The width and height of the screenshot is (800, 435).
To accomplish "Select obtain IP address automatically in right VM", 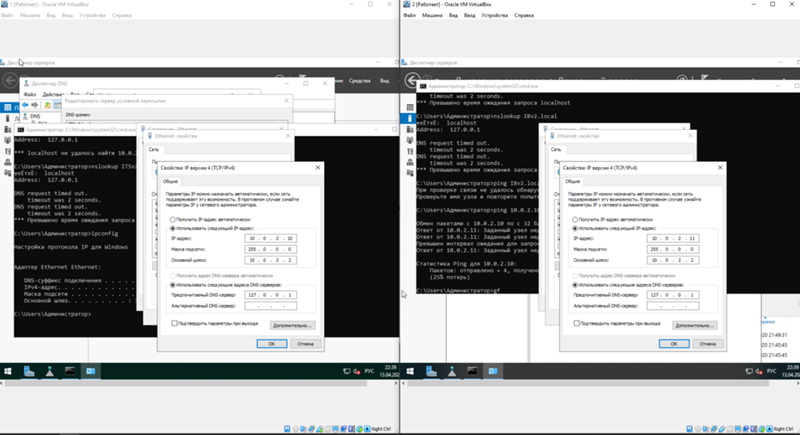I will 574,219.
